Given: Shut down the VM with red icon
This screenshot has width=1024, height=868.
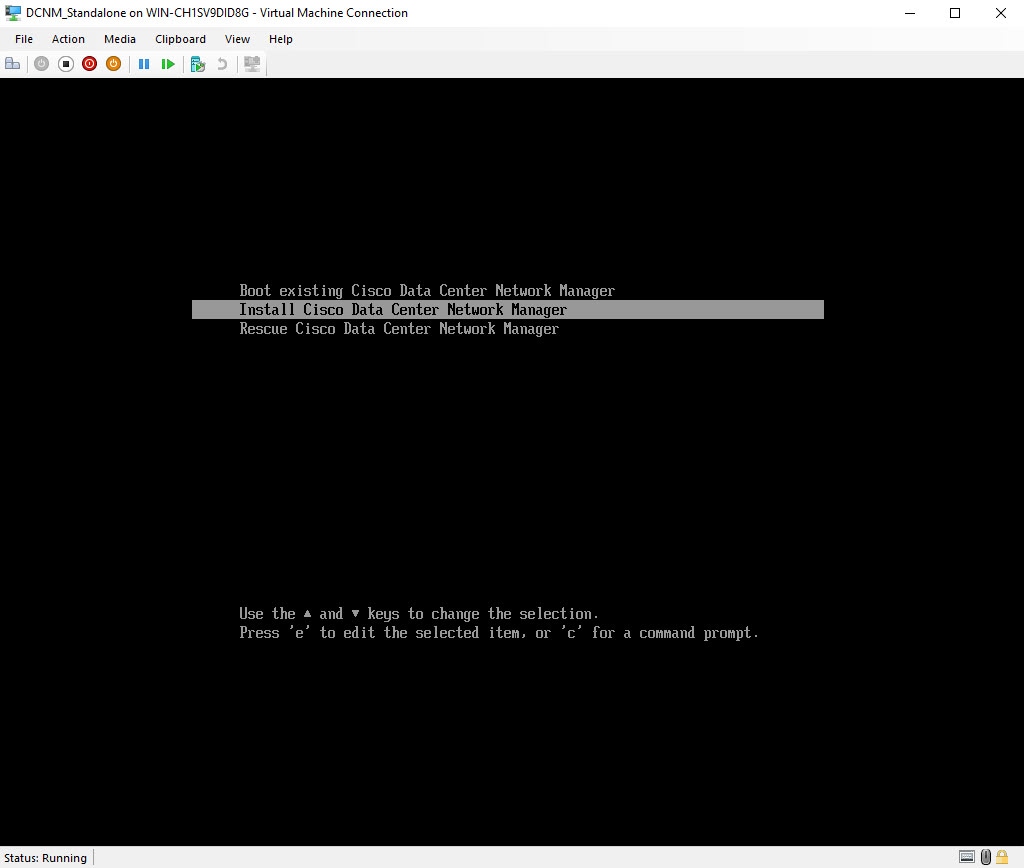Looking at the screenshot, I should tap(89, 64).
